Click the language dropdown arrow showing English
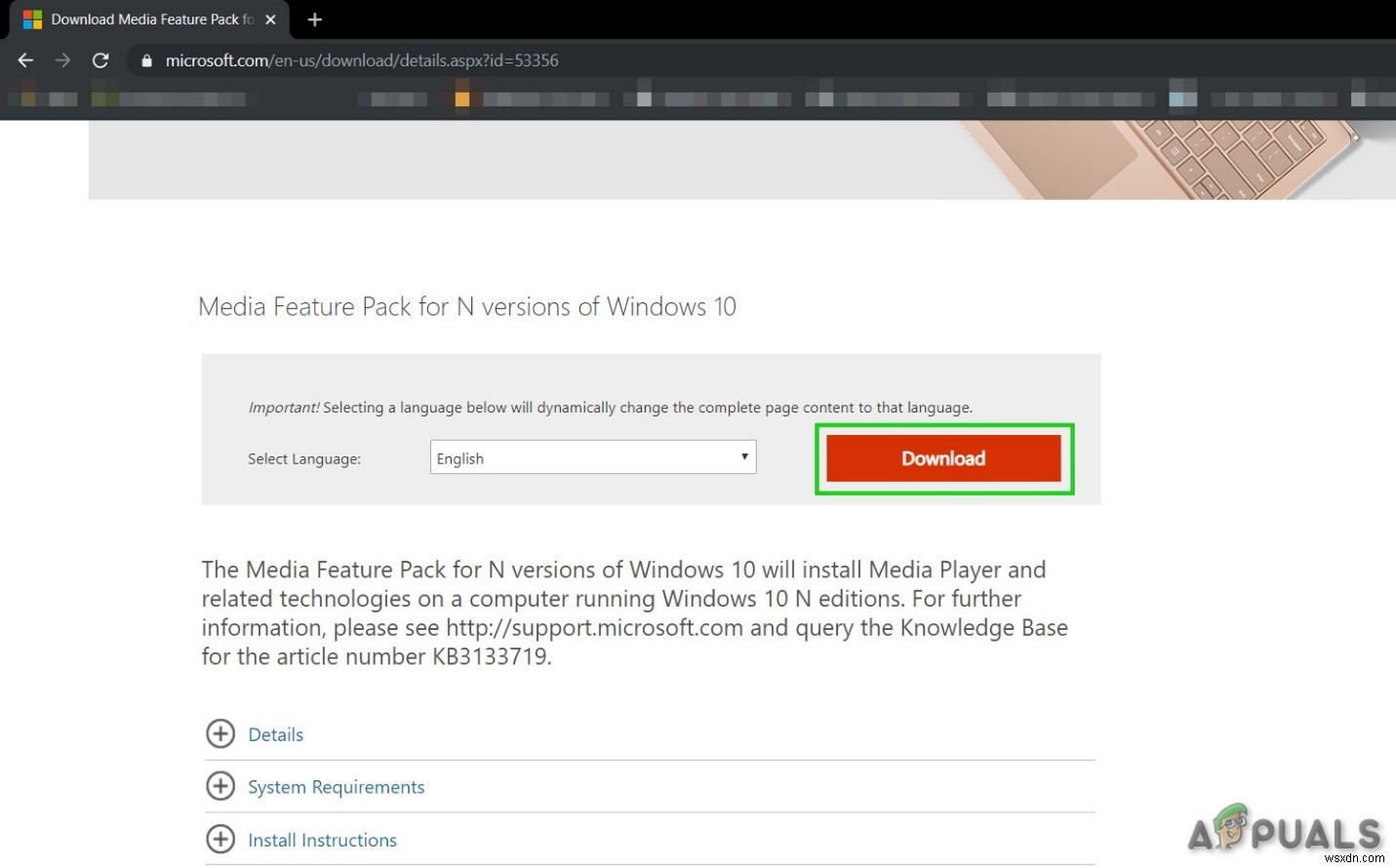Screen dimensions: 1396x868 point(744,456)
